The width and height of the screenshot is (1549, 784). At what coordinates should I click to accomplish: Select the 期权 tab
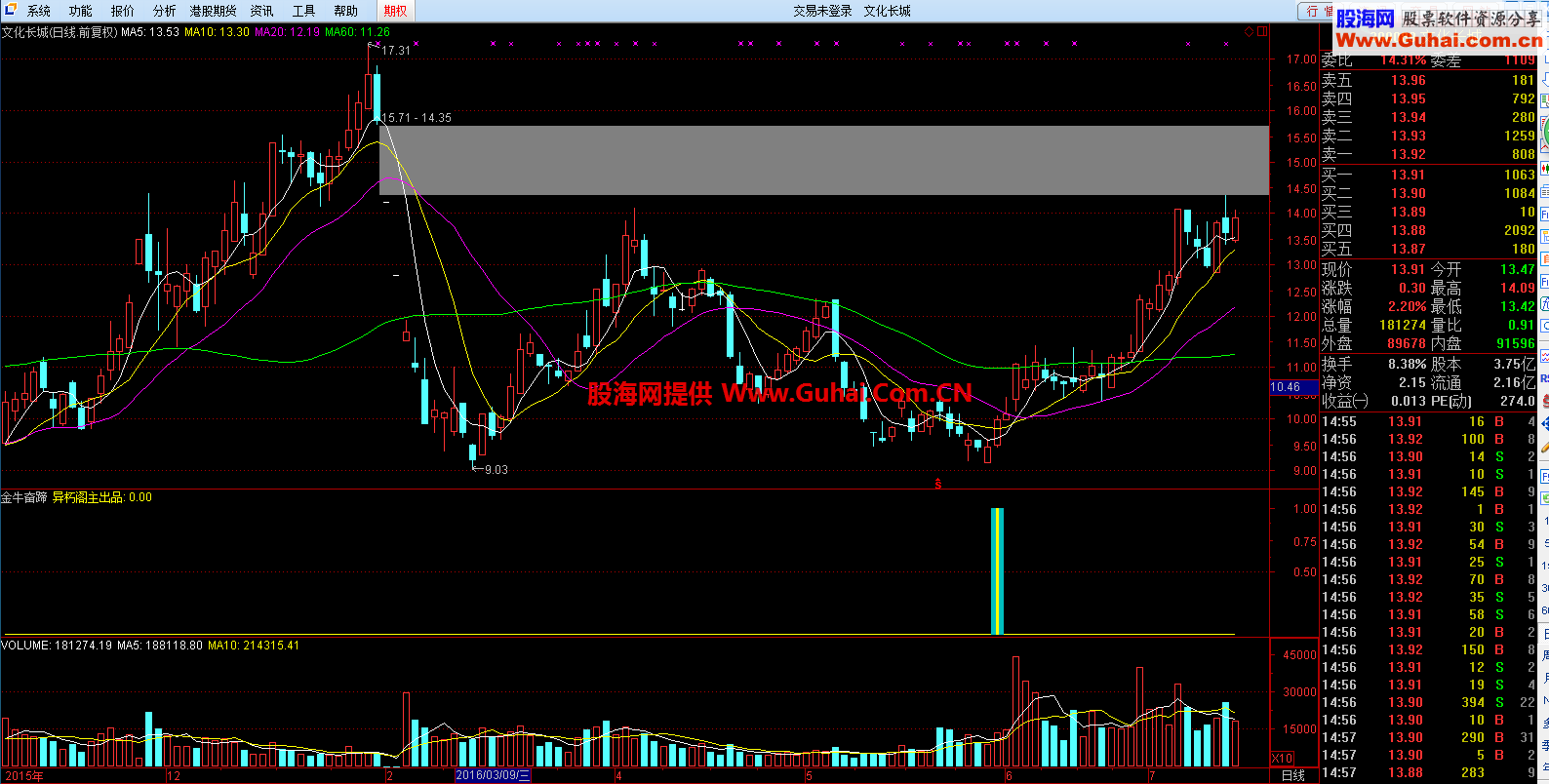click(396, 11)
